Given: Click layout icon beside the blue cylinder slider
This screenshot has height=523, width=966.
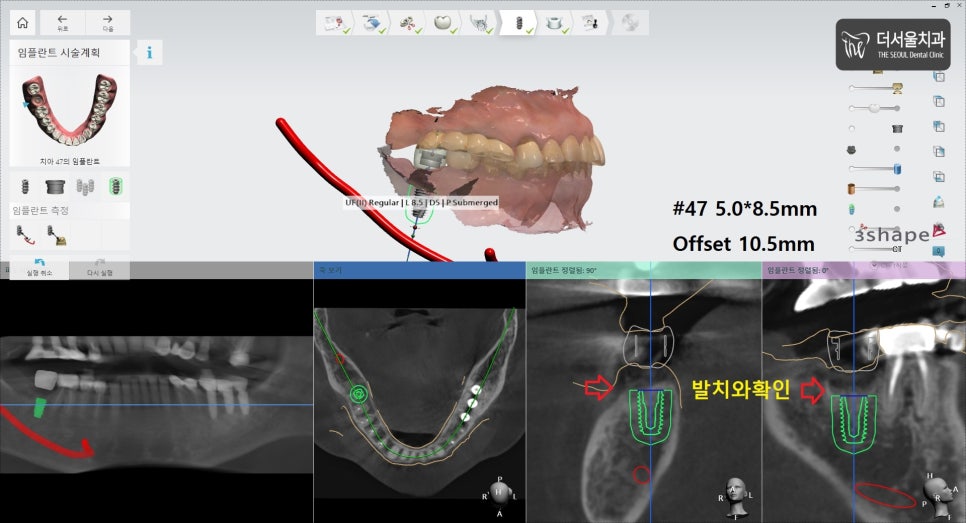Looking at the screenshot, I should click(x=939, y=177).
